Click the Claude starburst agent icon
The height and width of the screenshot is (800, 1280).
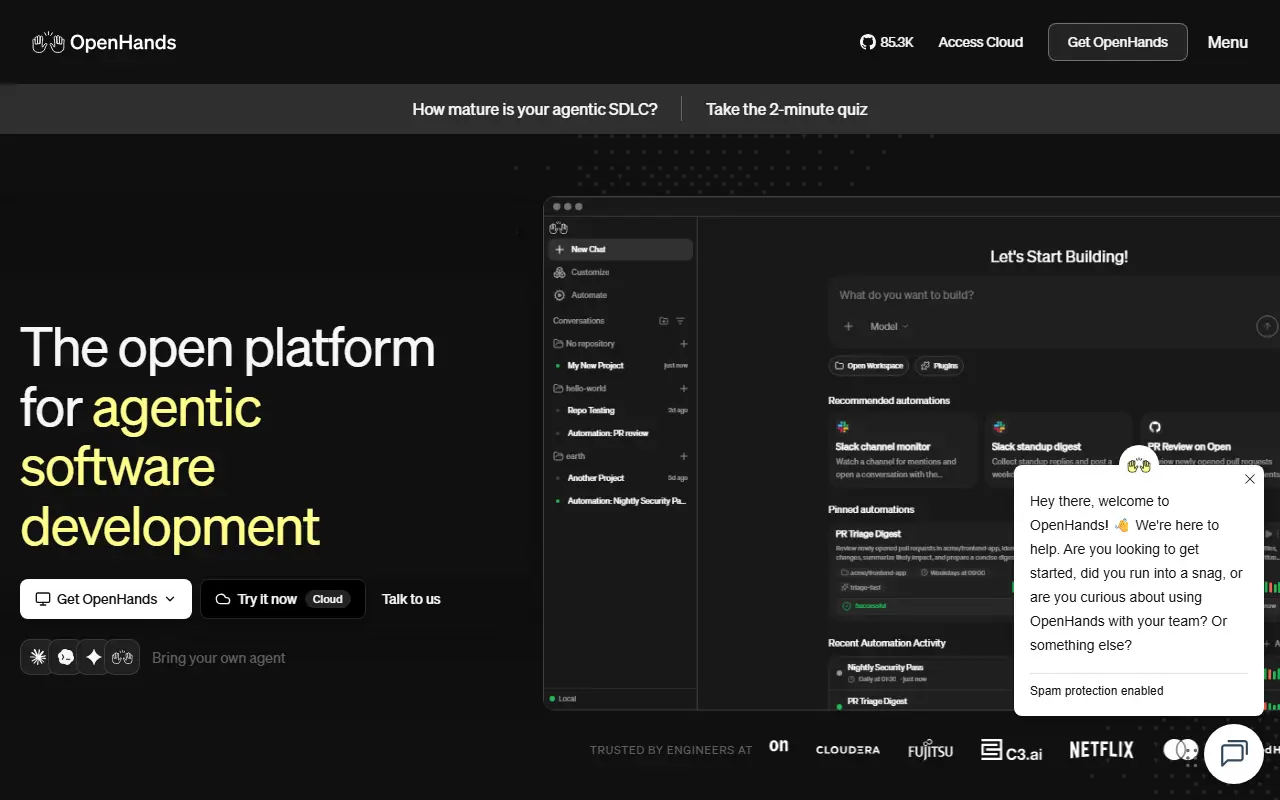pos(38,657)
